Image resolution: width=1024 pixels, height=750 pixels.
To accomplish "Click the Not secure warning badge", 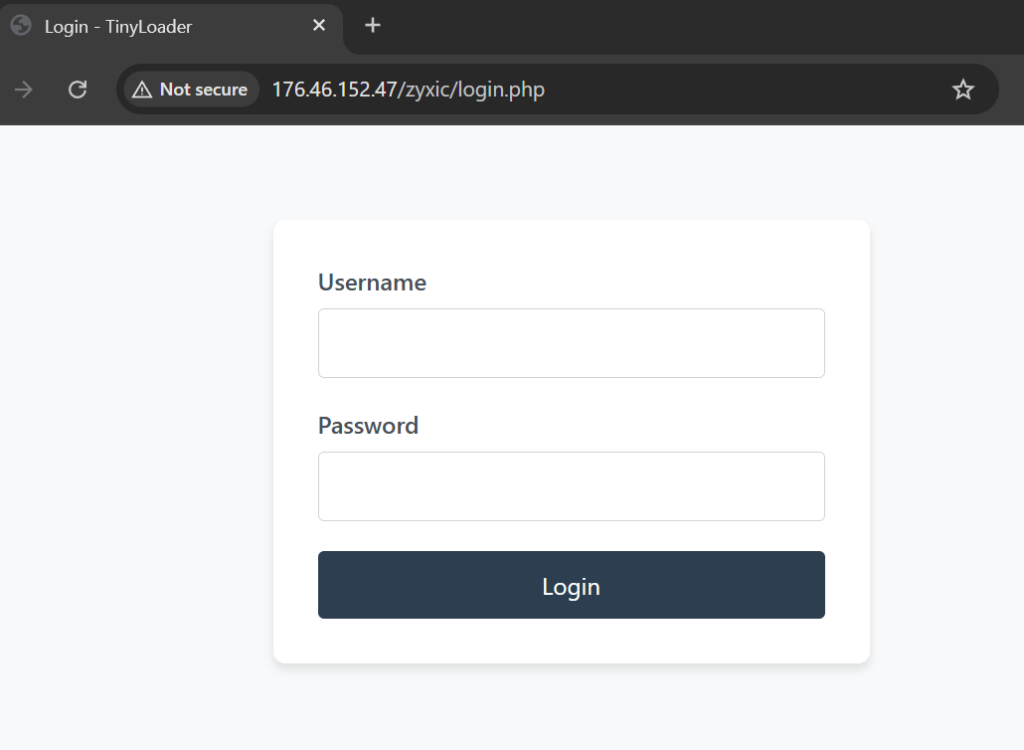I will [190, 89].
